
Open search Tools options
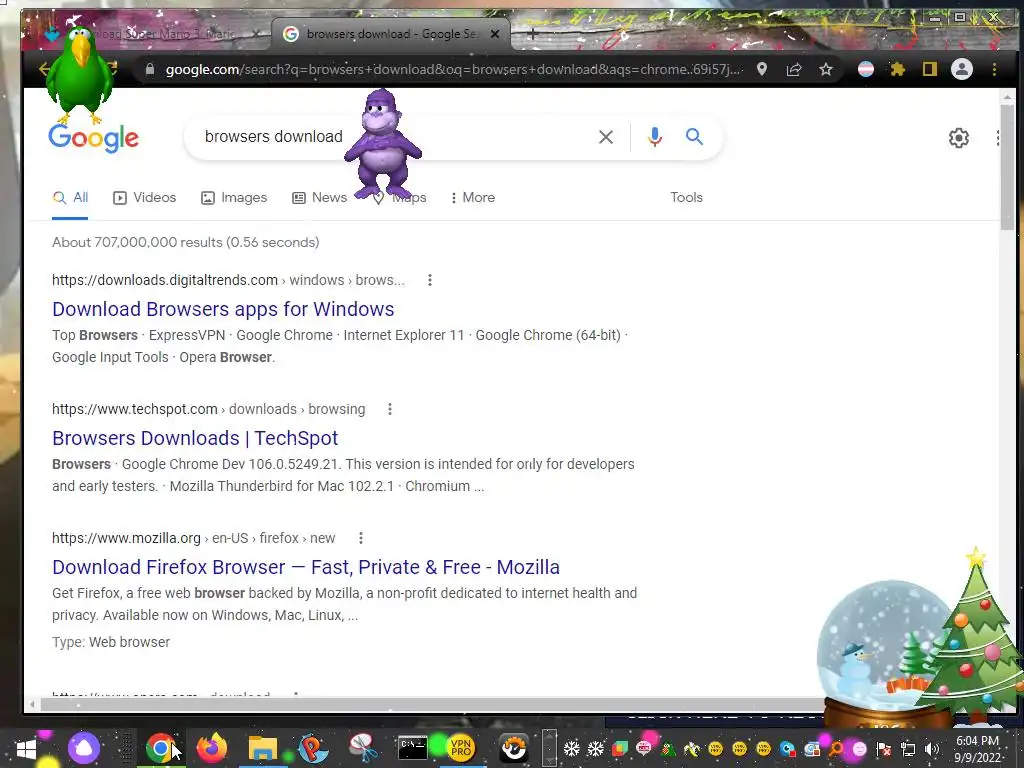[x=686, y=197]
